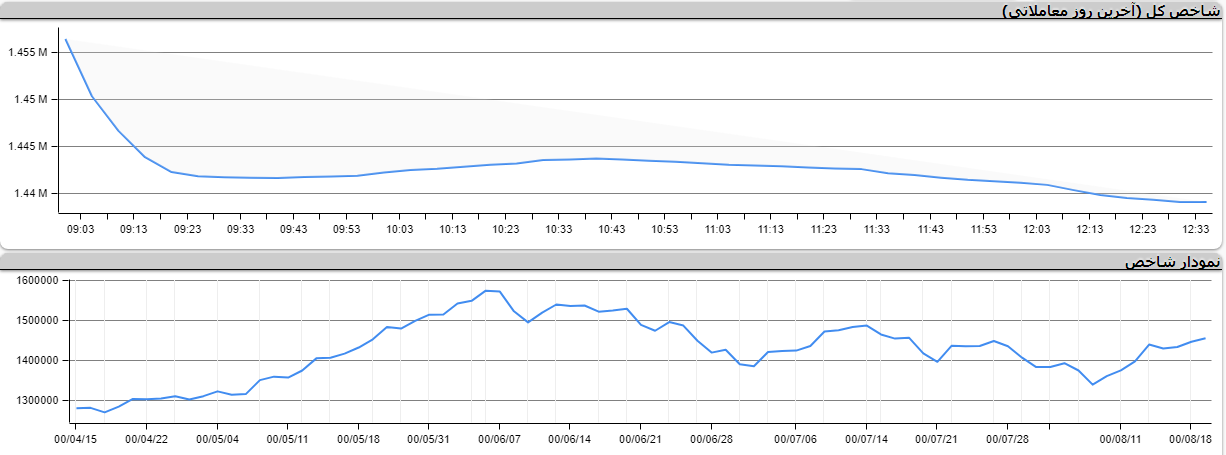Select the 00/06/07 date tick label

(499, 438)
